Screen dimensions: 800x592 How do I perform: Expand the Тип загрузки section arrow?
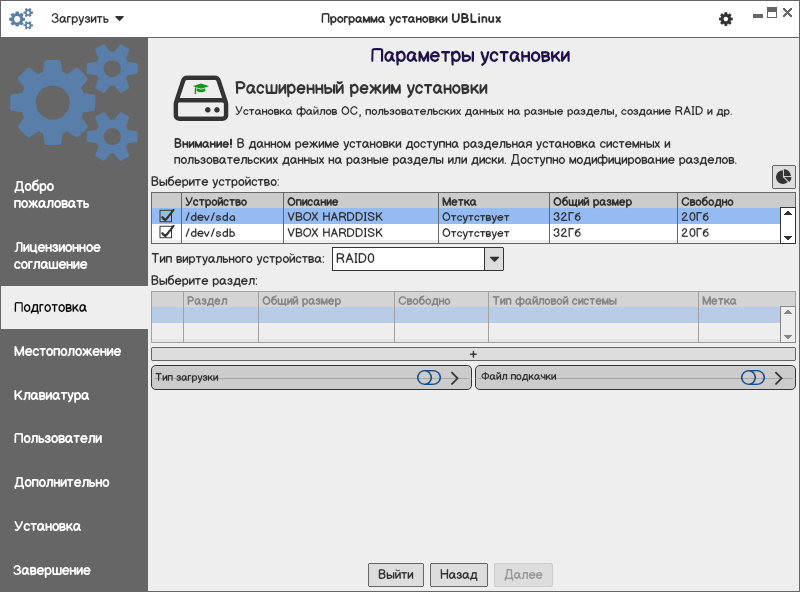[x=455, y=378]
